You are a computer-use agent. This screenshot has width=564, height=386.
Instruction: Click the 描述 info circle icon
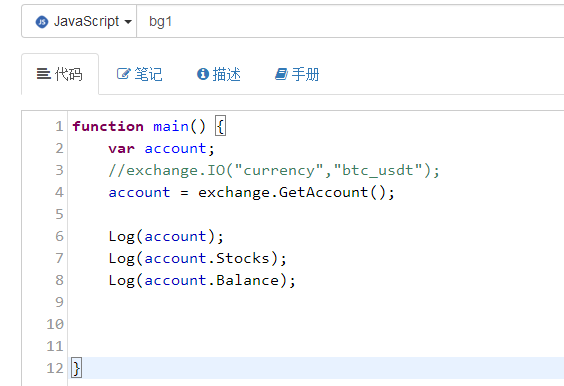[203, 74]
